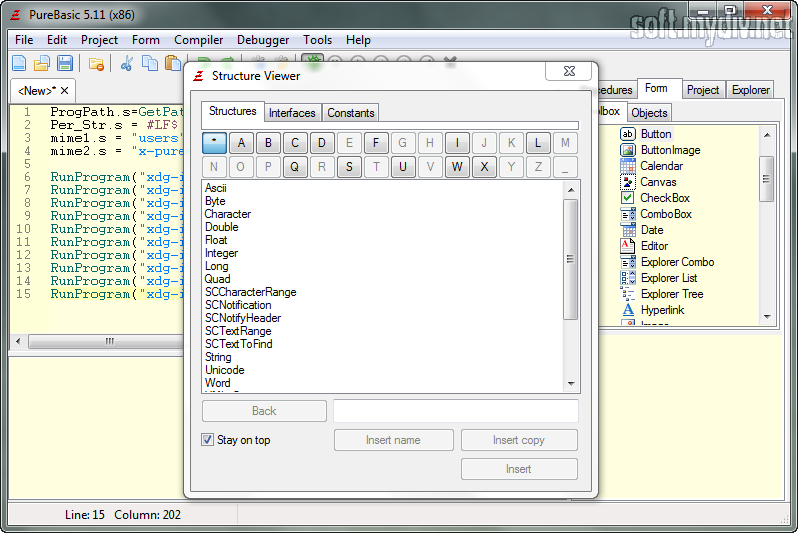Switch to the Objects tab in Form panel
Screen dimensions: 798x533
tap(649, 113)
